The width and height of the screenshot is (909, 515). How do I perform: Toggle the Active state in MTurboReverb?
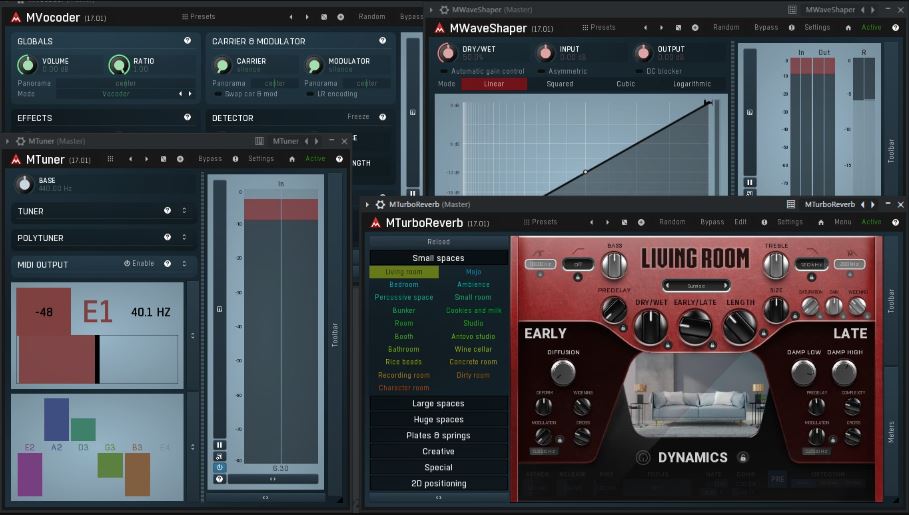click(x=871, y=222)
